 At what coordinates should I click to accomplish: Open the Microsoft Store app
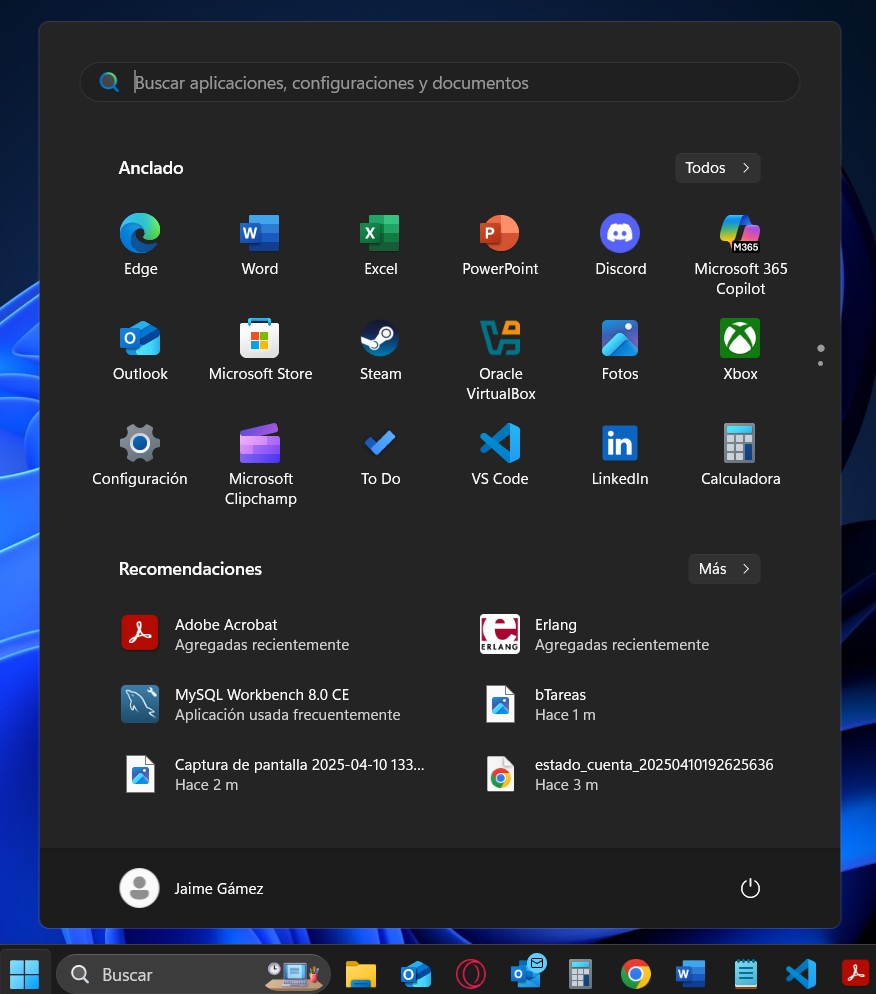coord(260,350)
